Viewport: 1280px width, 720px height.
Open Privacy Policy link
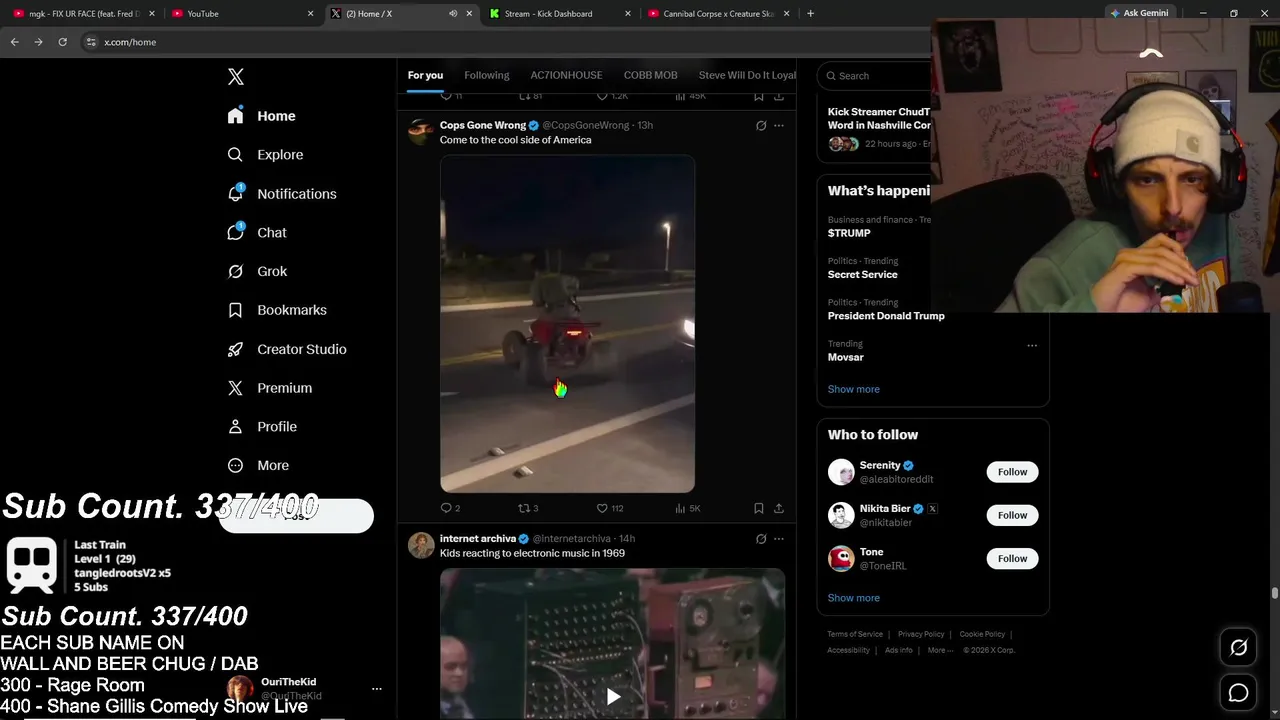point(921,634)
